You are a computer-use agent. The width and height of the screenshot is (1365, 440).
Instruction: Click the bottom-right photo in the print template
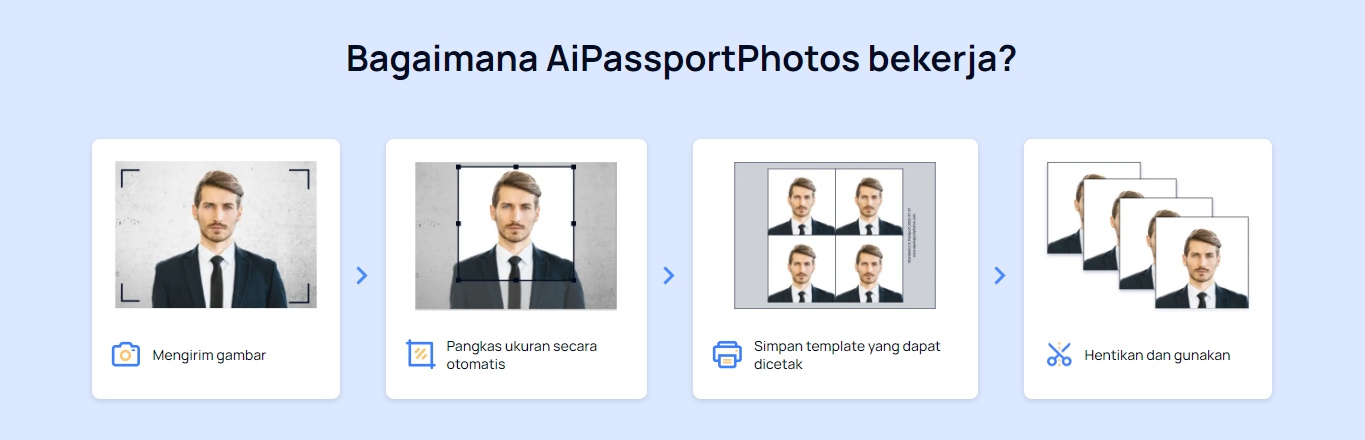(869, 269)
